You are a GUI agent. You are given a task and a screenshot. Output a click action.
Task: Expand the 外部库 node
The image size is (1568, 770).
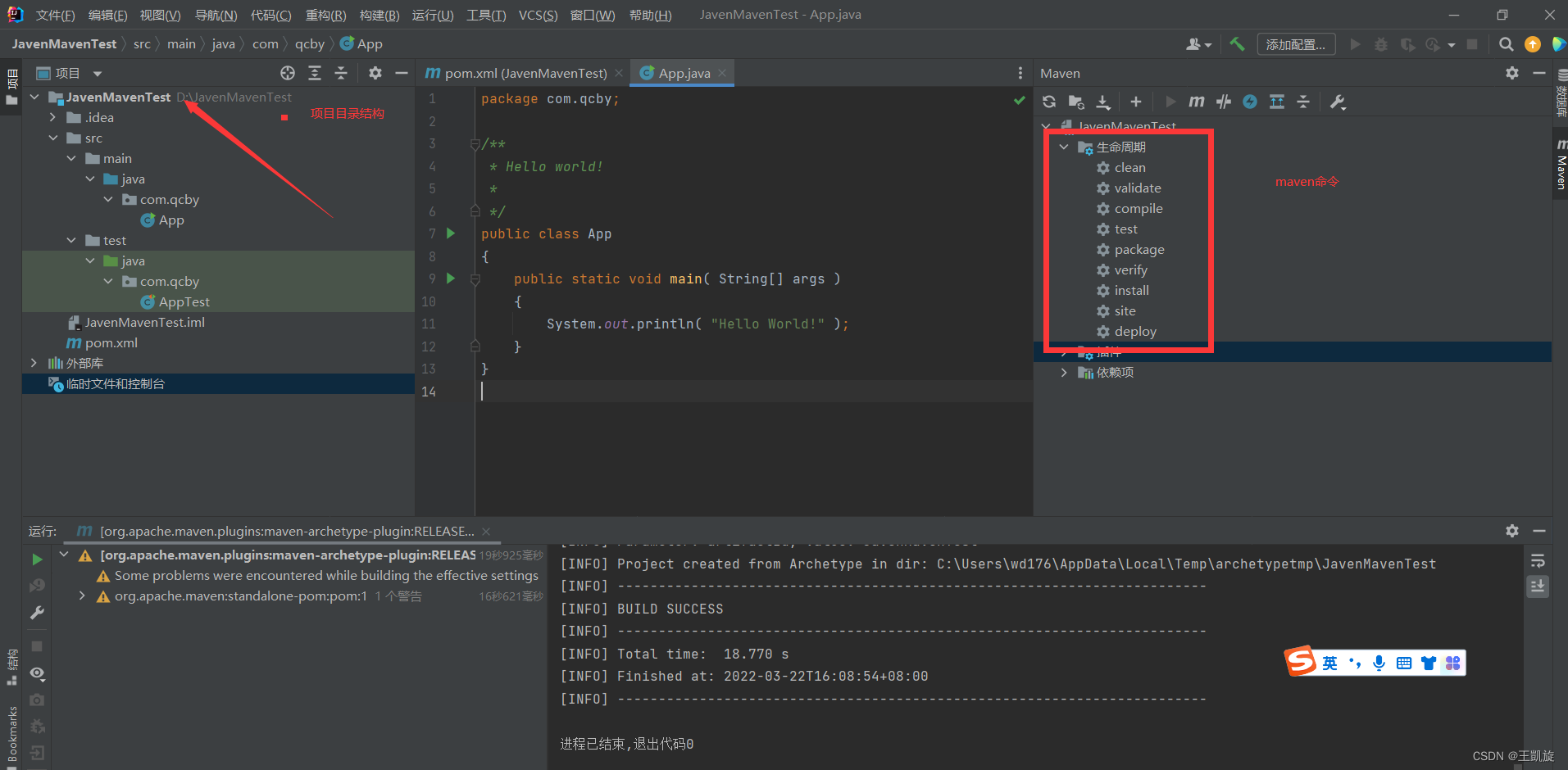[x=34, y=363]
